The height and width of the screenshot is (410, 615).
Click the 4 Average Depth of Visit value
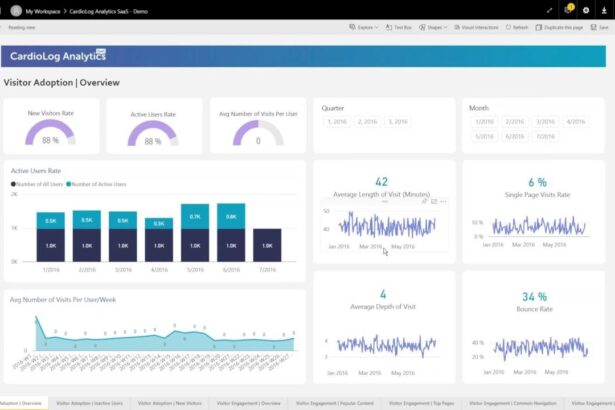pyautogui.click(x=383, y=294)
